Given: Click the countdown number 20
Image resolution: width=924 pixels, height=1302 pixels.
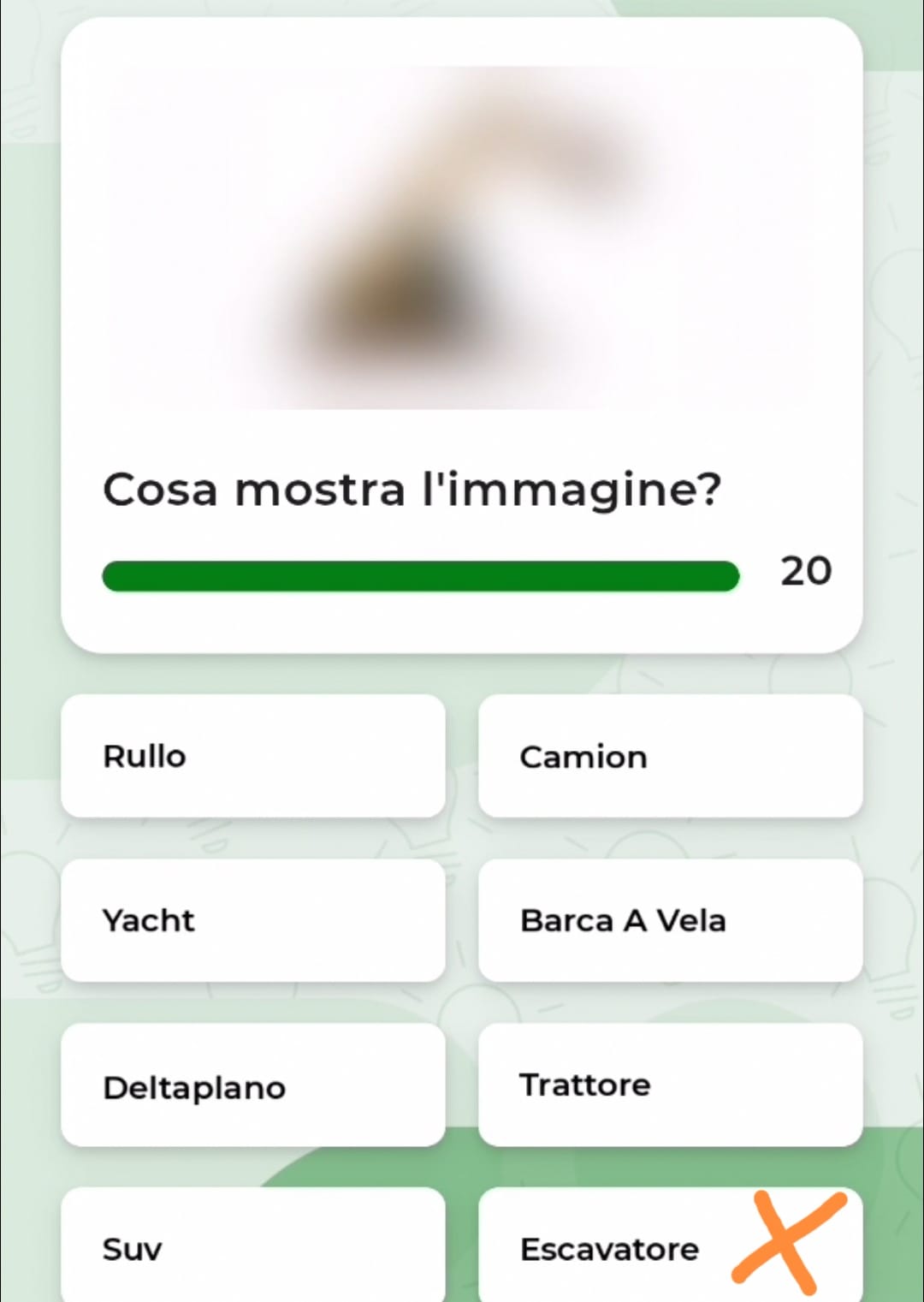Looking at the screenshot, I should point(805,571).
